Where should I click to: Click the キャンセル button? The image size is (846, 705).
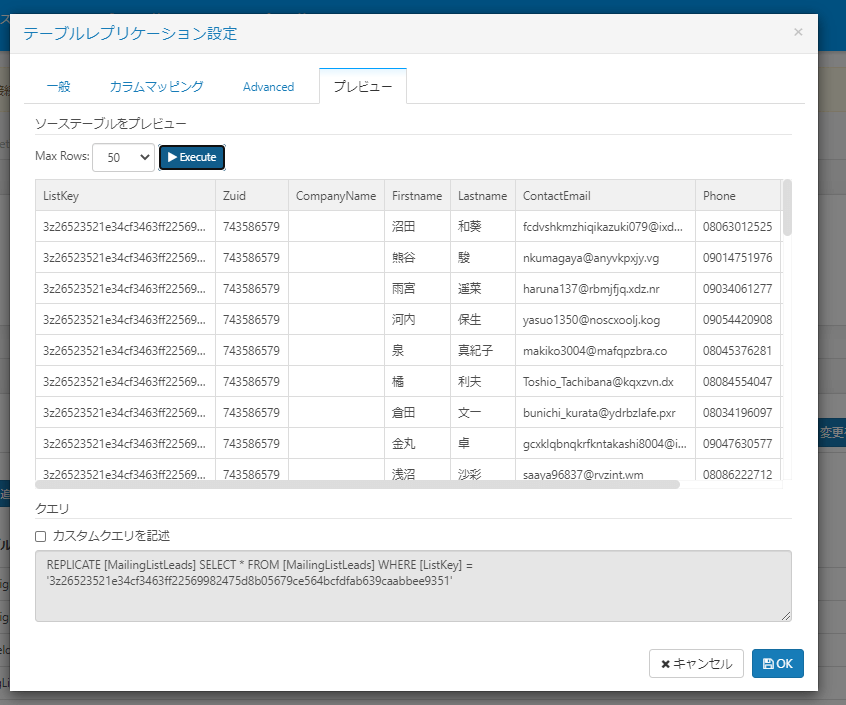(x=696, y=663)
